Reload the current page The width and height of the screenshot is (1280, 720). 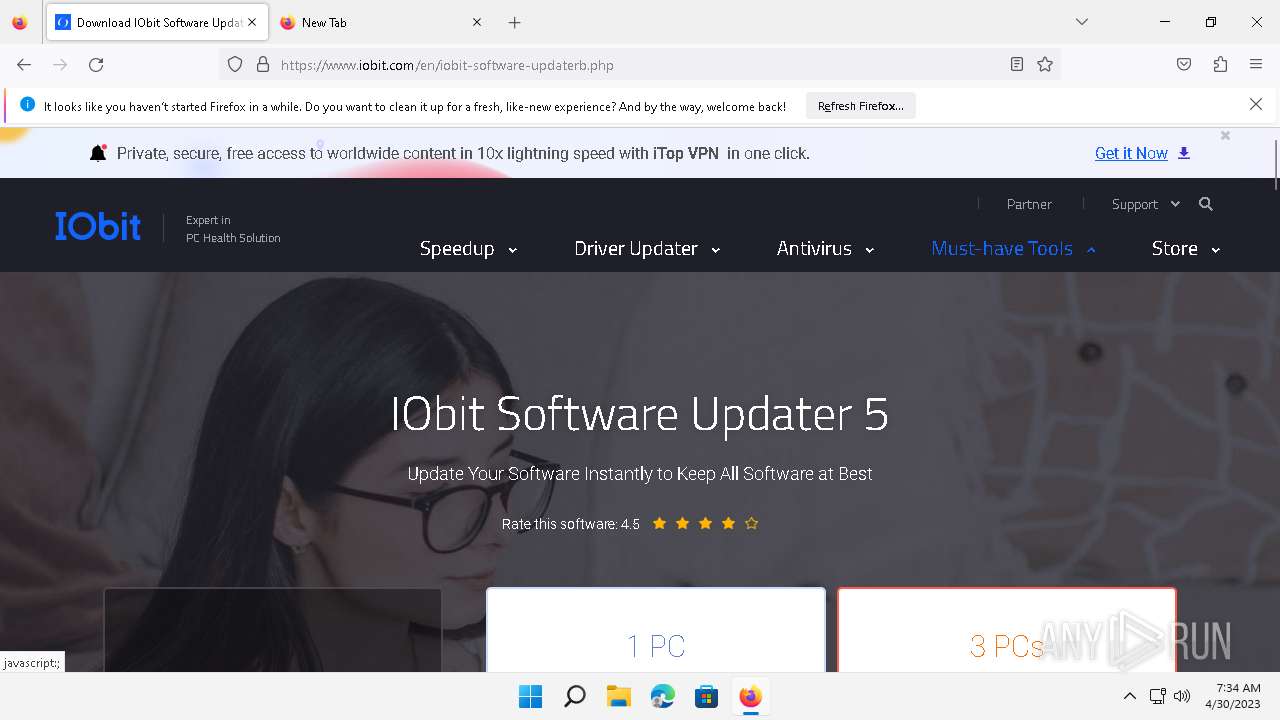[x=96, y=64]
